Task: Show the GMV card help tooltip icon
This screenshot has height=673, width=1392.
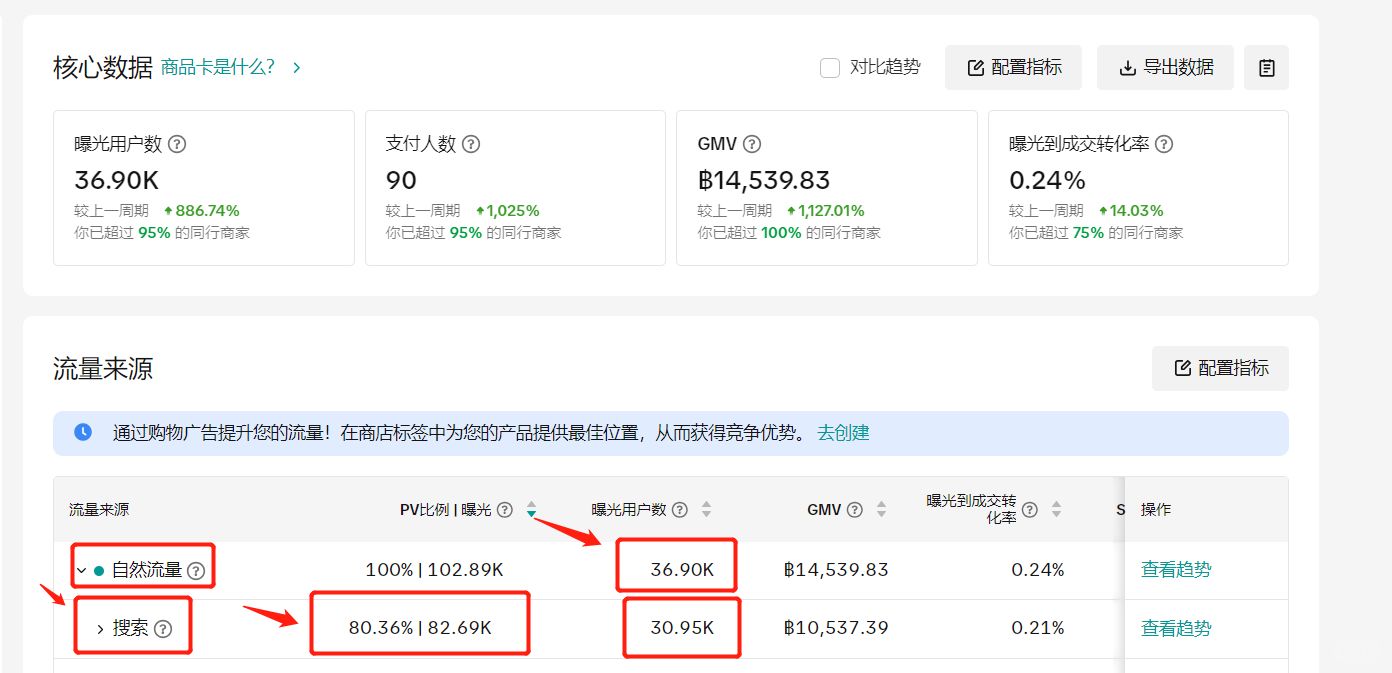Action: pyautogui.click(x=752, y=144)
